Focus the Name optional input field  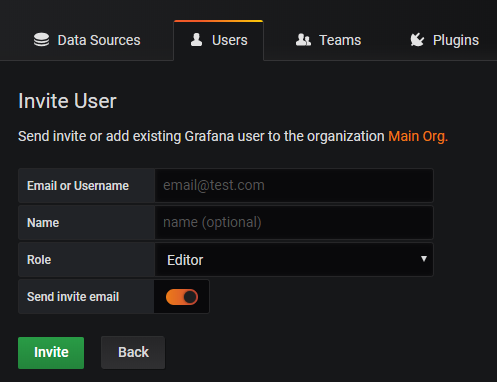[x=294, y=222]
